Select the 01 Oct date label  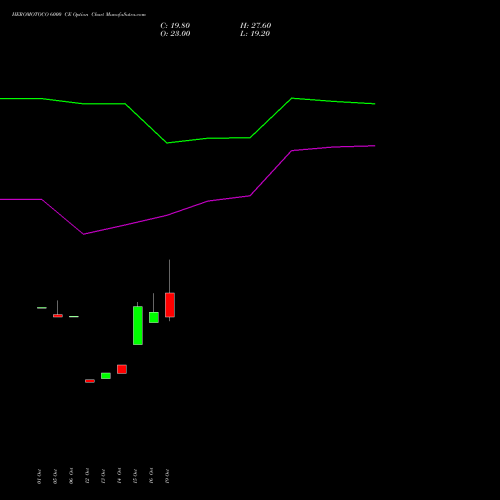click(39, 476)
